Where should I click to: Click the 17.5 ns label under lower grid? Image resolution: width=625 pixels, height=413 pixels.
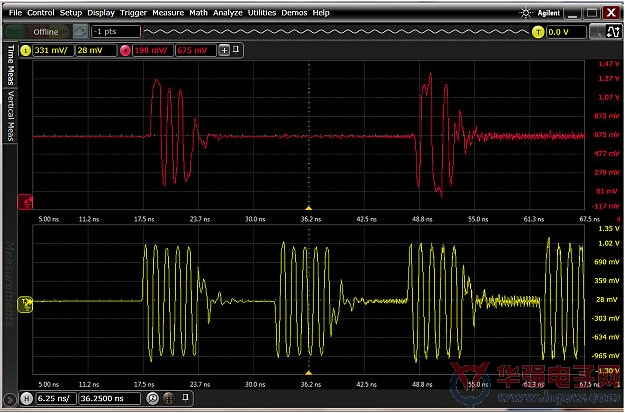144,385
